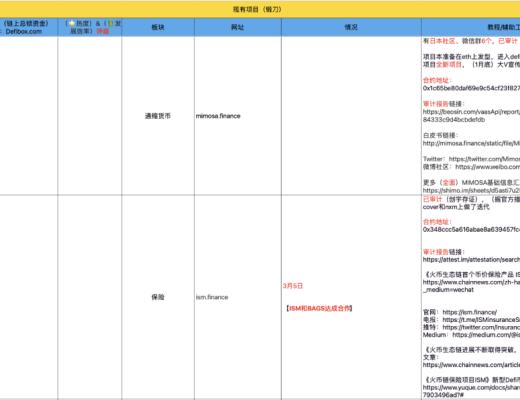Open the twitter.com Insurance link
Image resolution: width=520 pixels, height=400 pixels.
(481, 327)
